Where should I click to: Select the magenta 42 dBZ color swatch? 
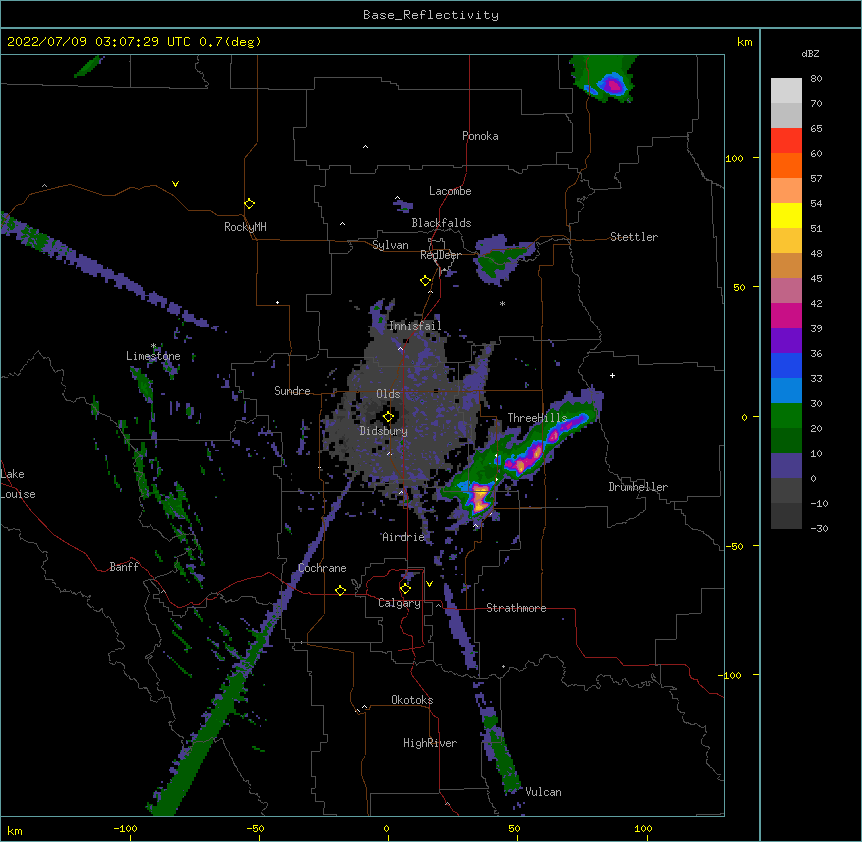pos(786,316)
